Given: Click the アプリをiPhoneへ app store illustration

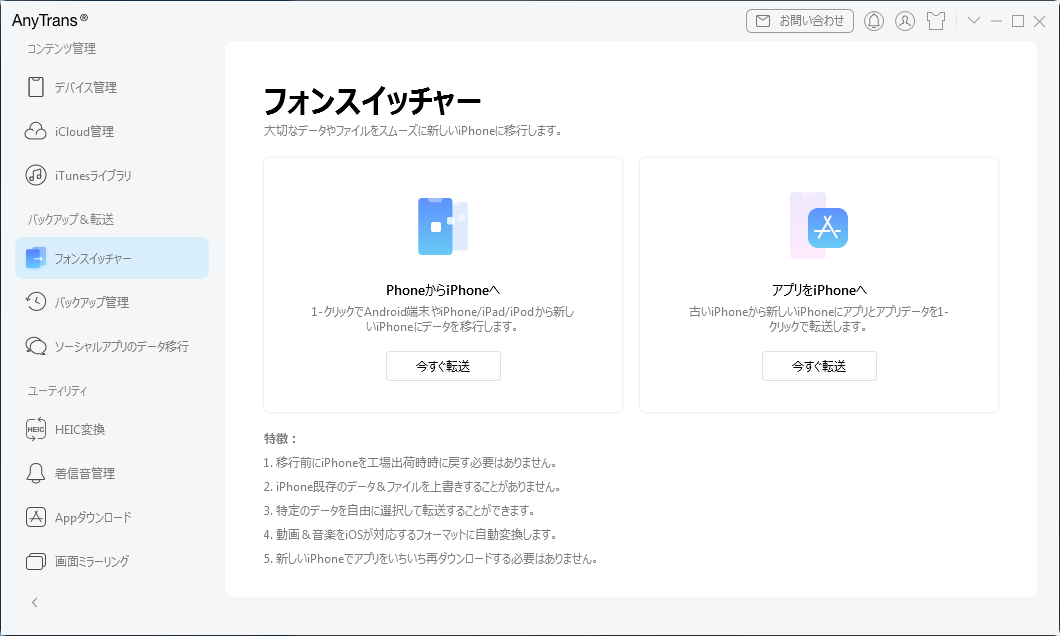Looking at the screenshot, I should (x=819, y=226).
